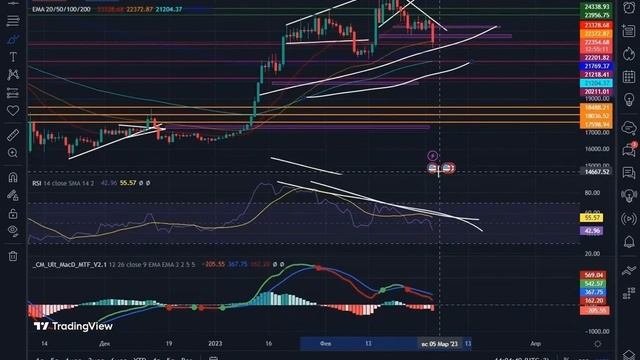Open the Alerts clock panel
Image resolution: width=640 pixels, height=360 pixels.
click(629, 8)
